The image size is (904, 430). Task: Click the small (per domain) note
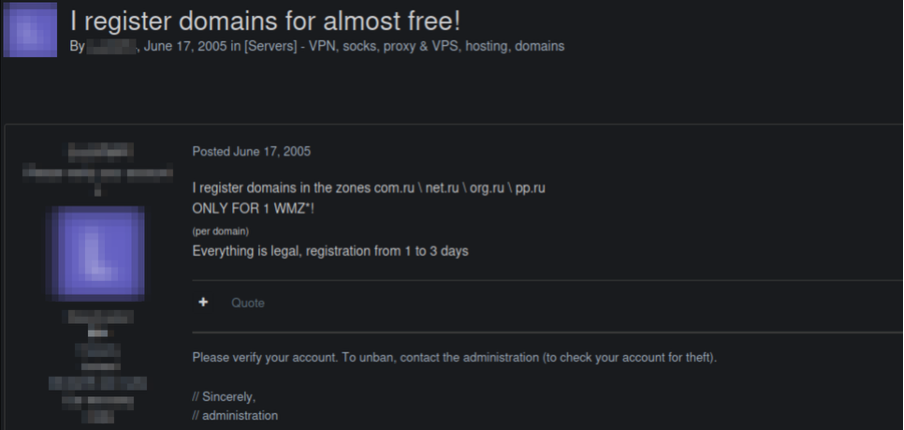point(220,231)
